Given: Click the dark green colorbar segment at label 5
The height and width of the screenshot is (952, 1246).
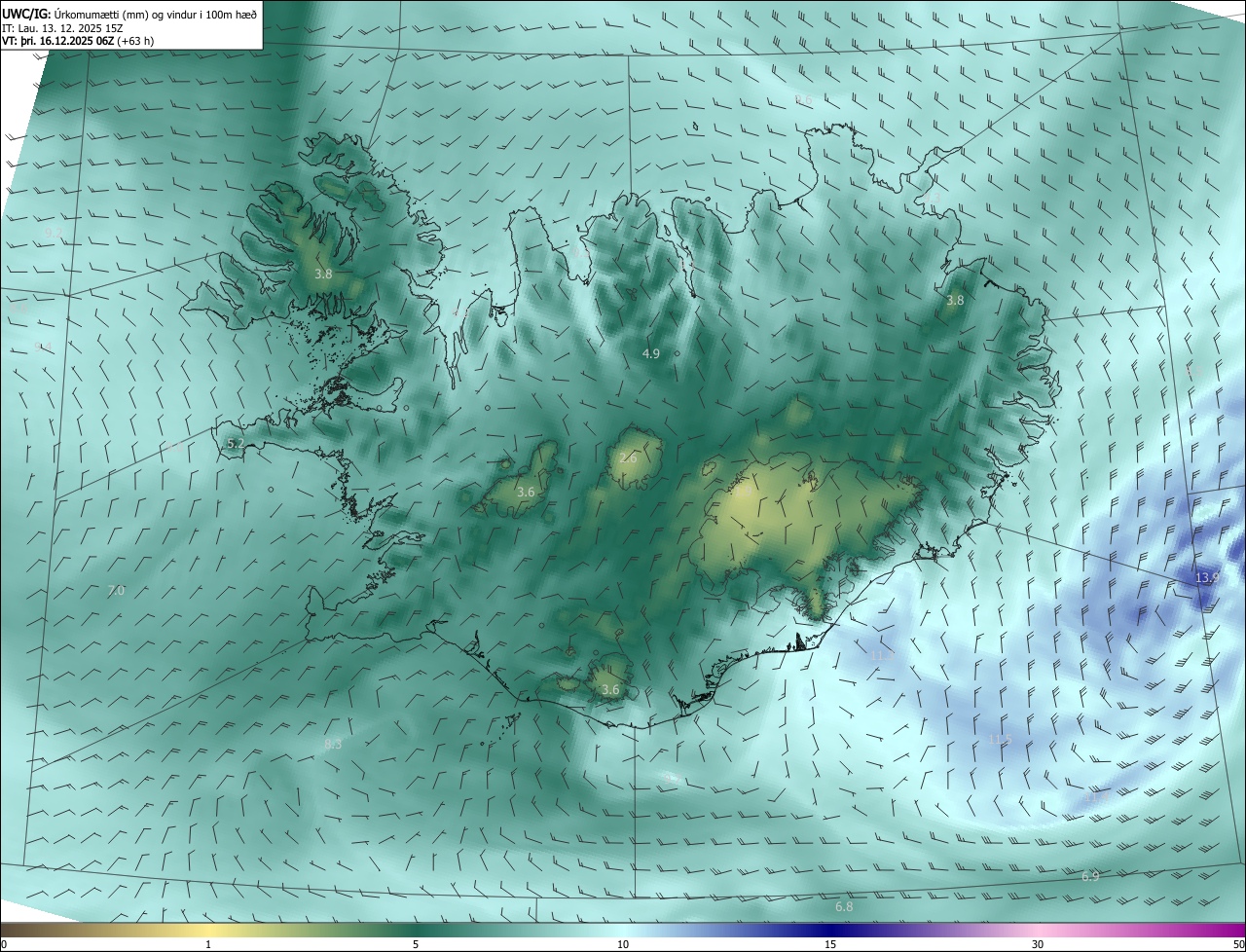Looking at the screenshot, I should [416, 930].
